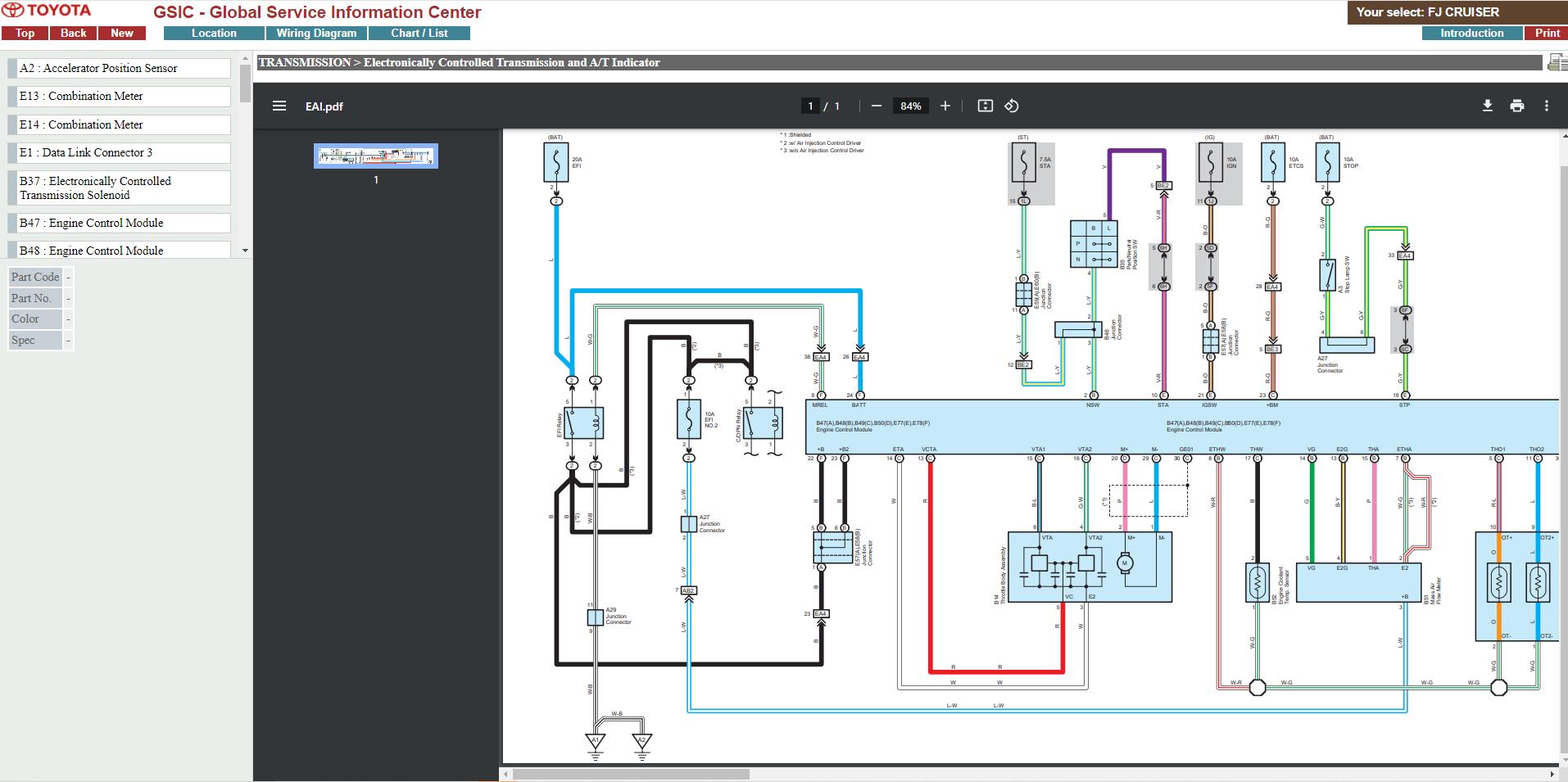Open the Location tab
Screen dimensions: 1568x782
pos(214,33)
